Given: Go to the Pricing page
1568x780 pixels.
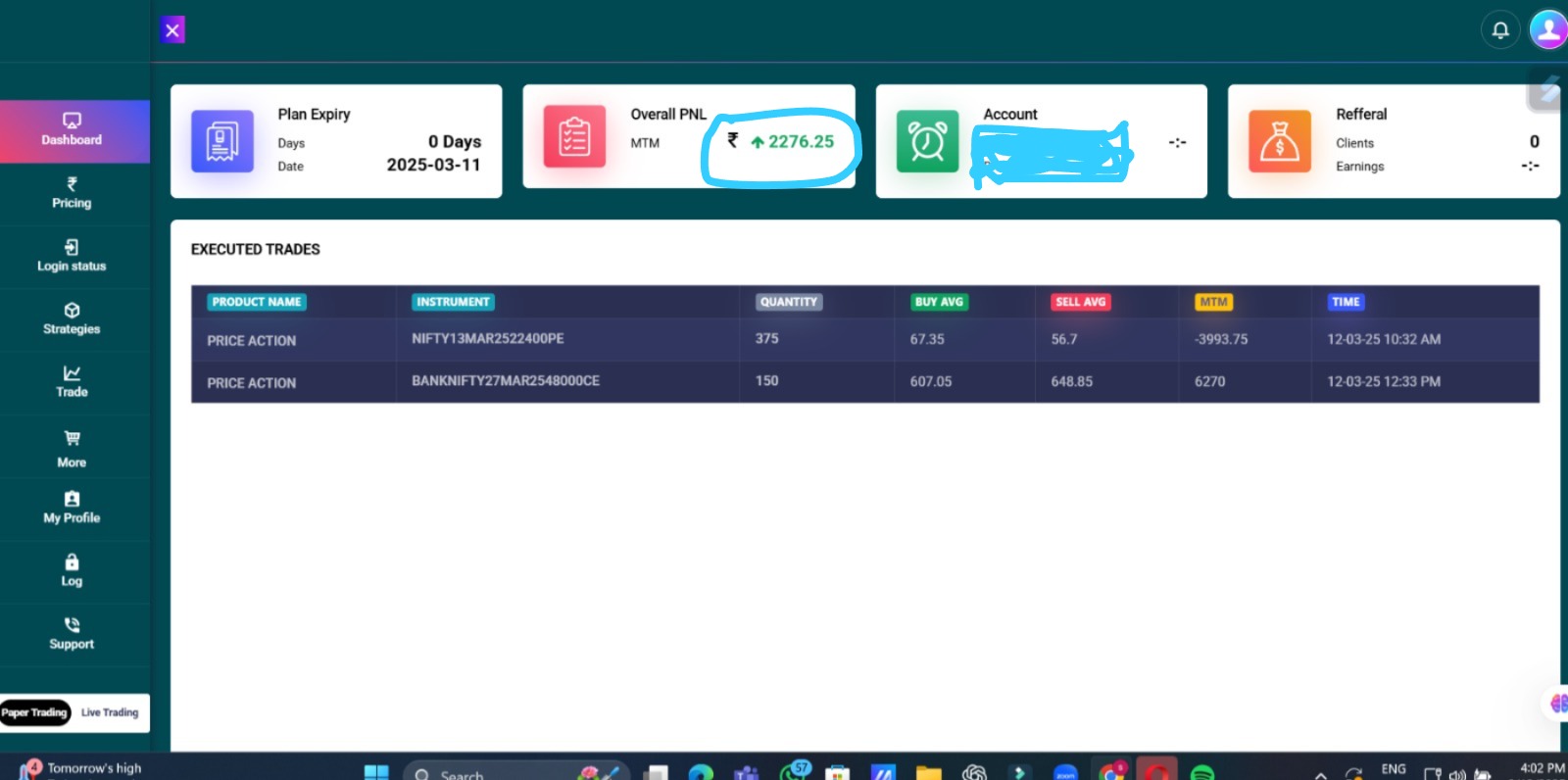Looking at the screenshot, I should 72,193.
